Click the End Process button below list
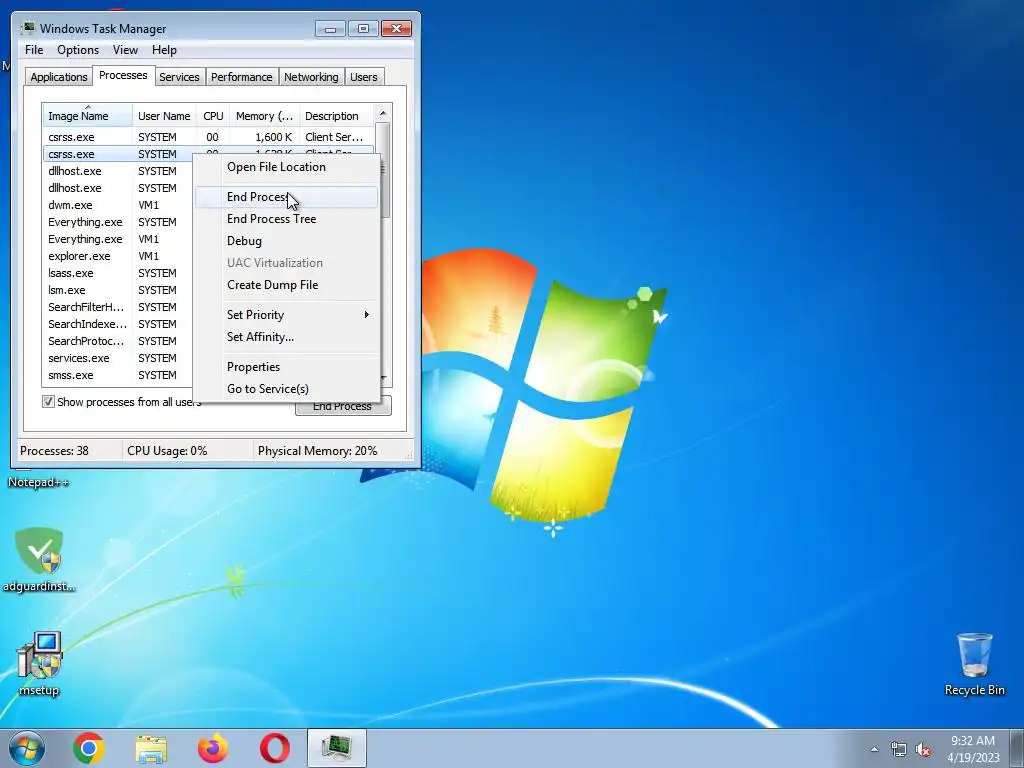This screenshot has height=768, width=1024. point(343,406)
